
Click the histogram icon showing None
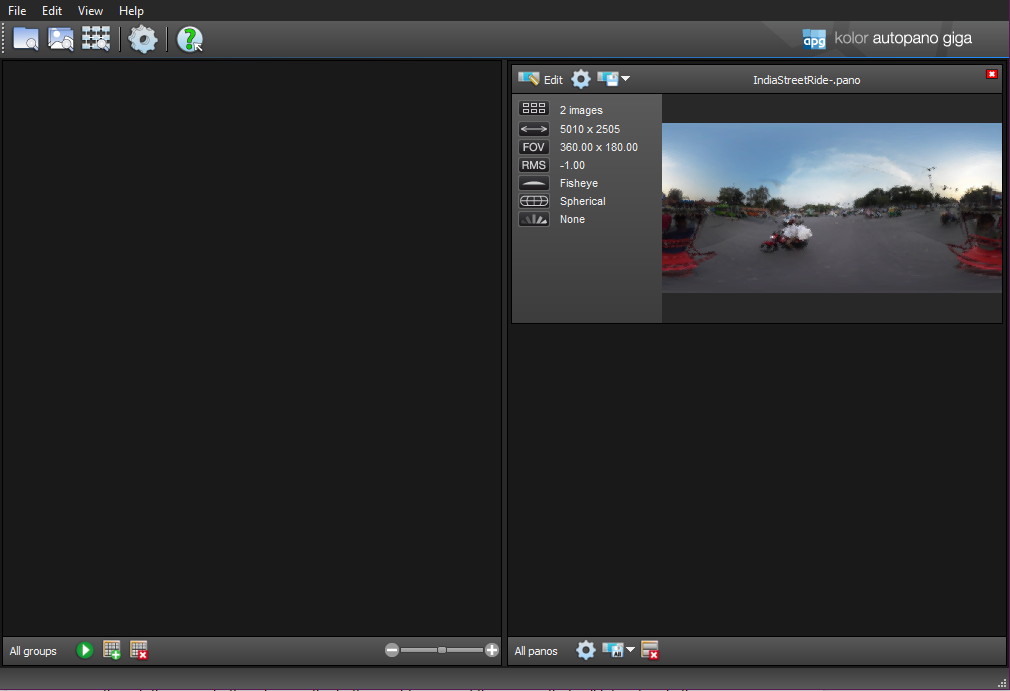(x=533, y=218)
